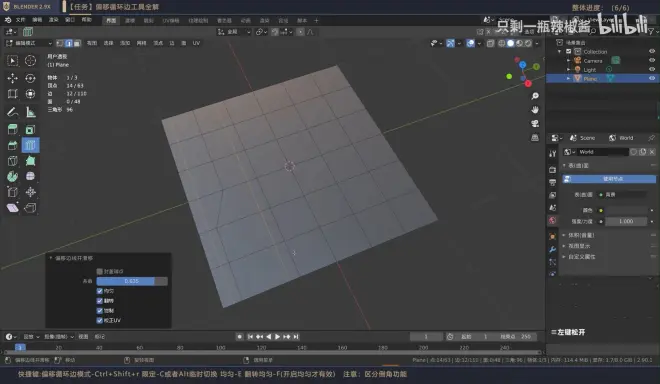Image resolution: width=660 pixels, height=384 pixels.
Task: Click the viewport zoom magnifier icon
Action: tap(535, 96)
